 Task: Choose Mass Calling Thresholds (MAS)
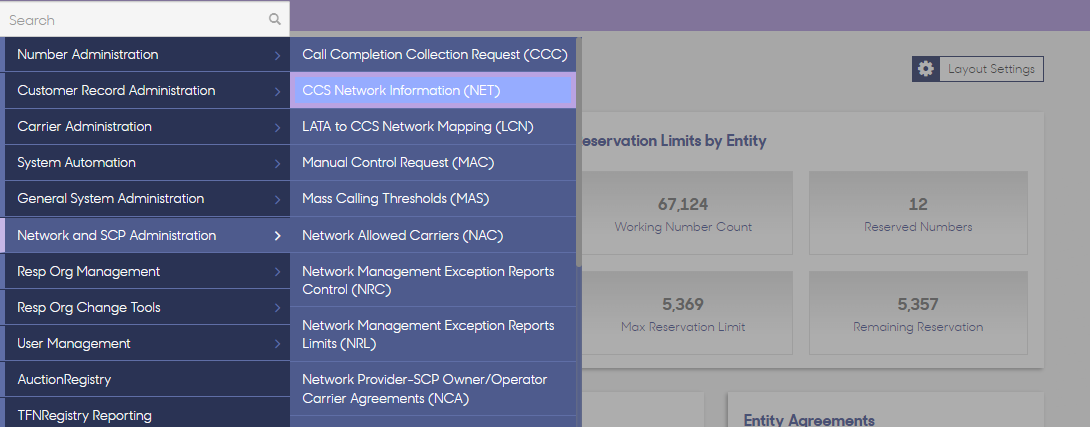coord(433,199)
